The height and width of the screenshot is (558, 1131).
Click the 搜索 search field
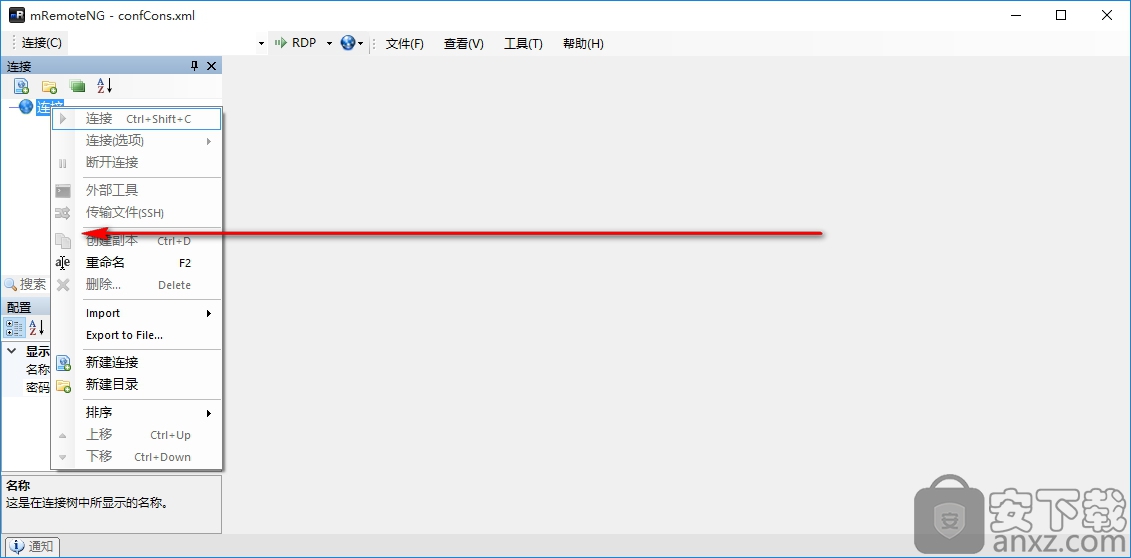click(x=32, y=285)
